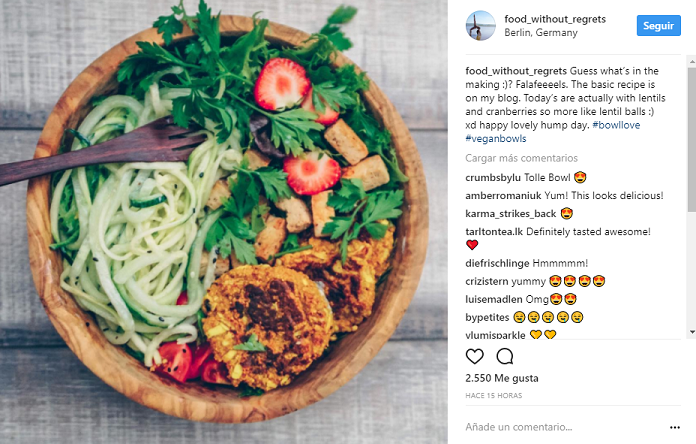Image resolution: width=696 pixels, height=444 pixels.
Task: Open the food_without_regrets profile picture
Action: (x=480, y=26)
